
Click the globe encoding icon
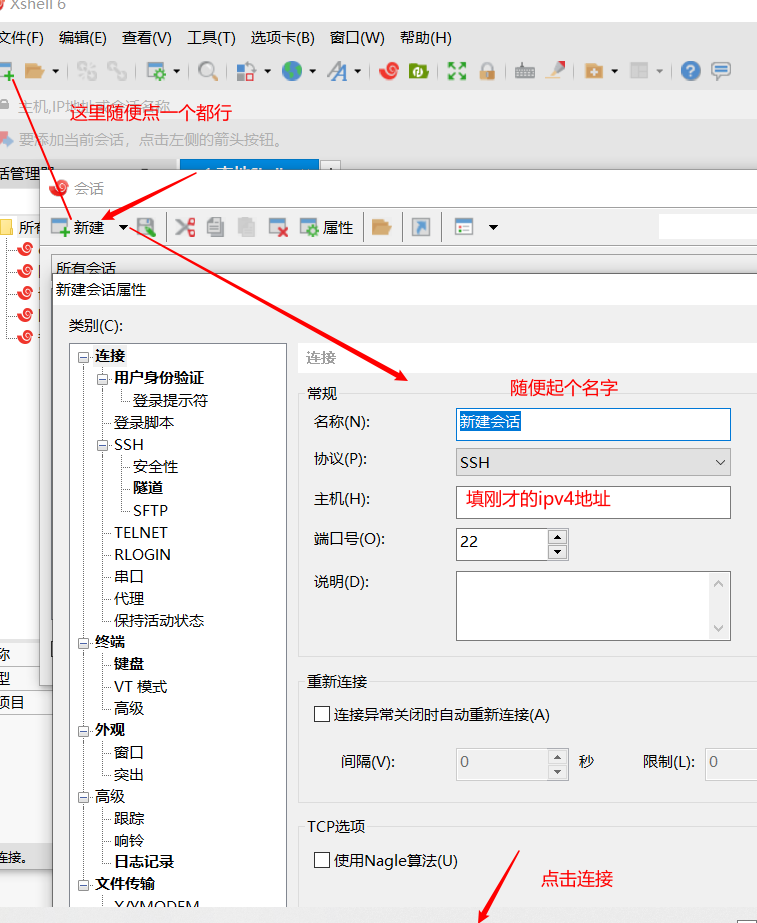292,71
